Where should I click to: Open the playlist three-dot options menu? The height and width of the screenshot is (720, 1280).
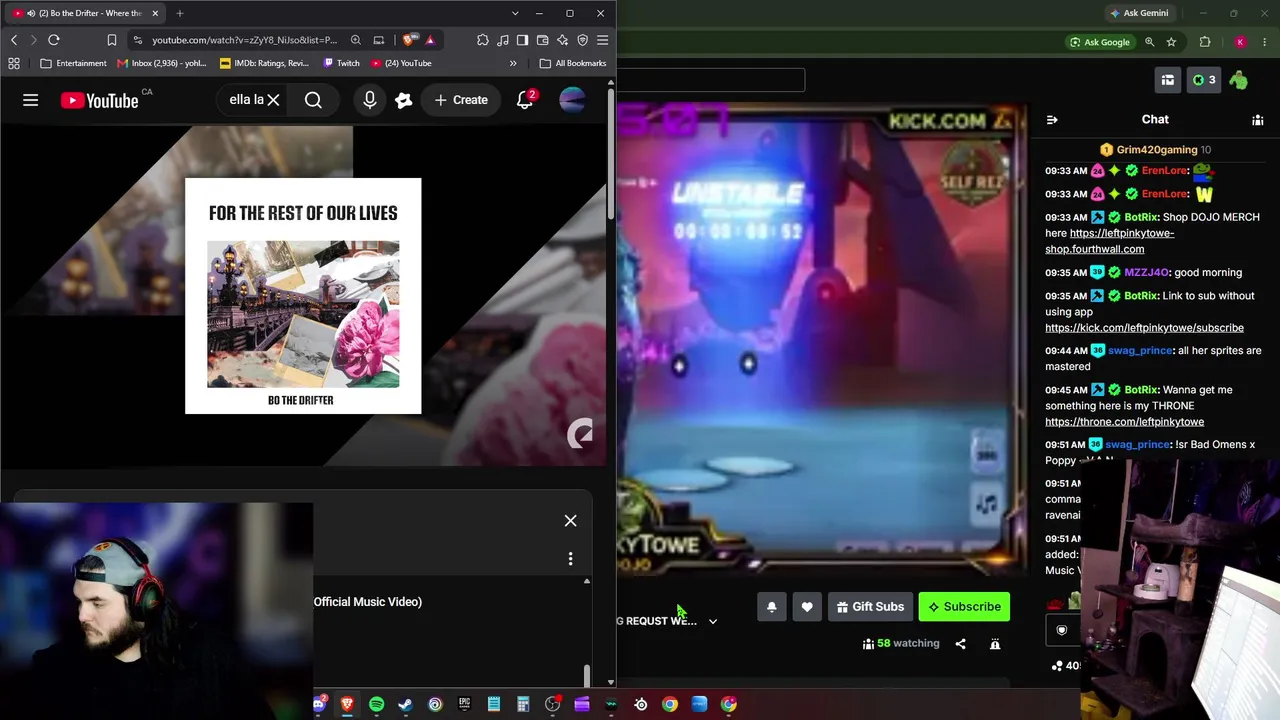coord(570,559)
